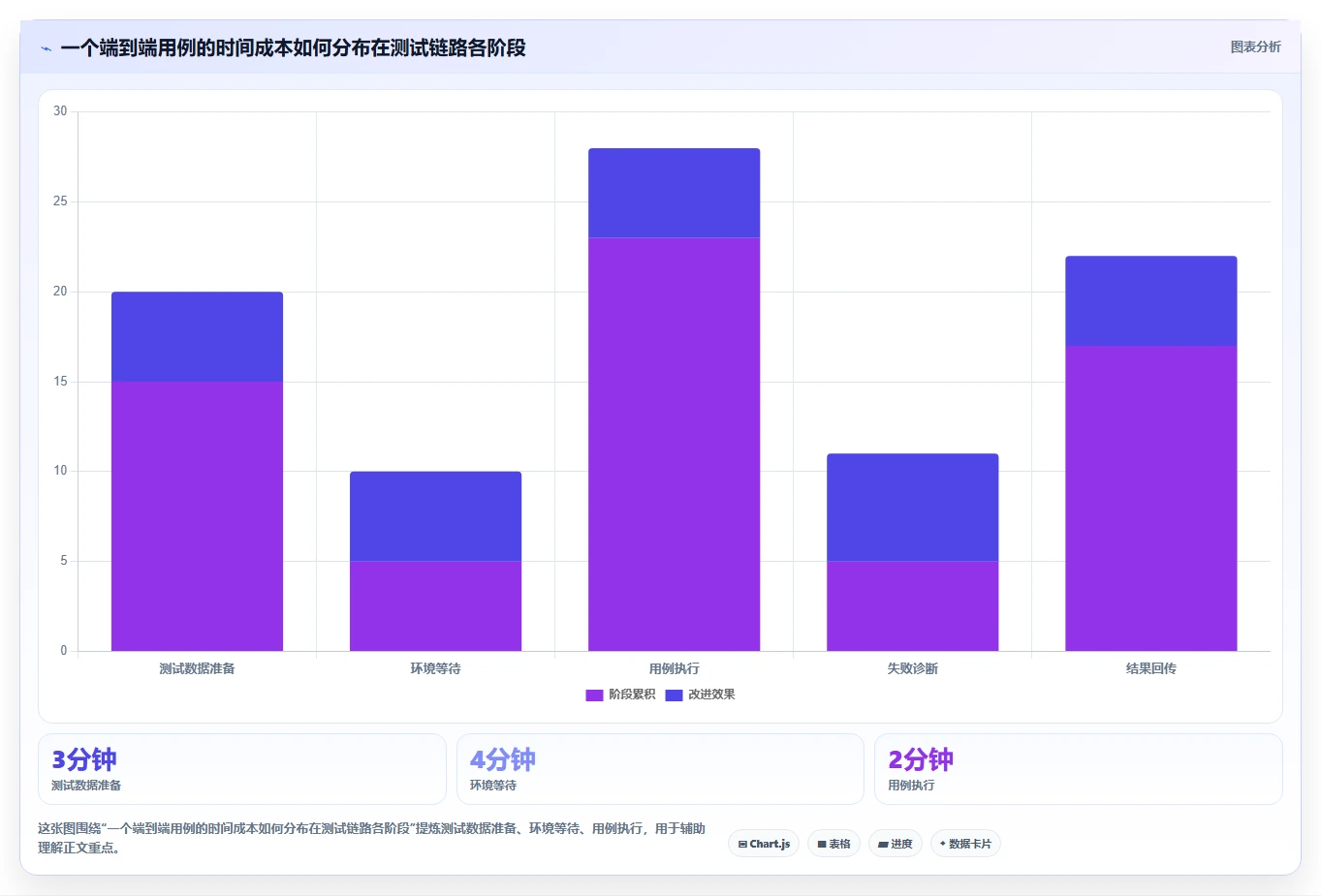This screenshot has width=1321, height=896.
Task: Click blue bar segment for 失败诊断
Action: point(912,508)
